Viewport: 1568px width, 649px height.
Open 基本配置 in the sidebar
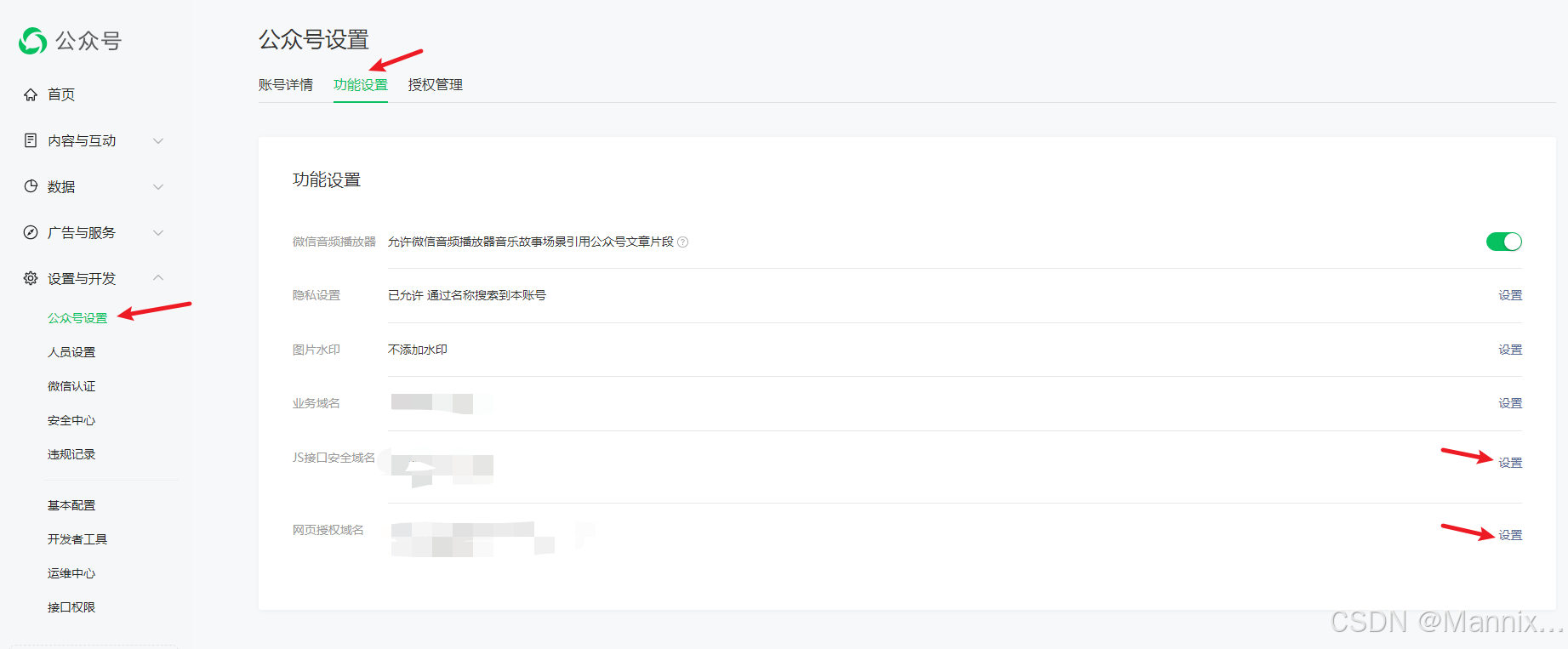tap(71, 505)
